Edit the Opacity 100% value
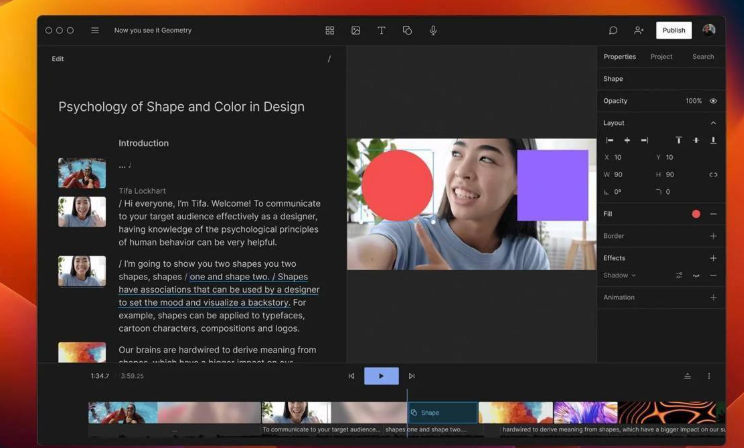This screenshot has height=448, width=744. [x=693, y=101]
